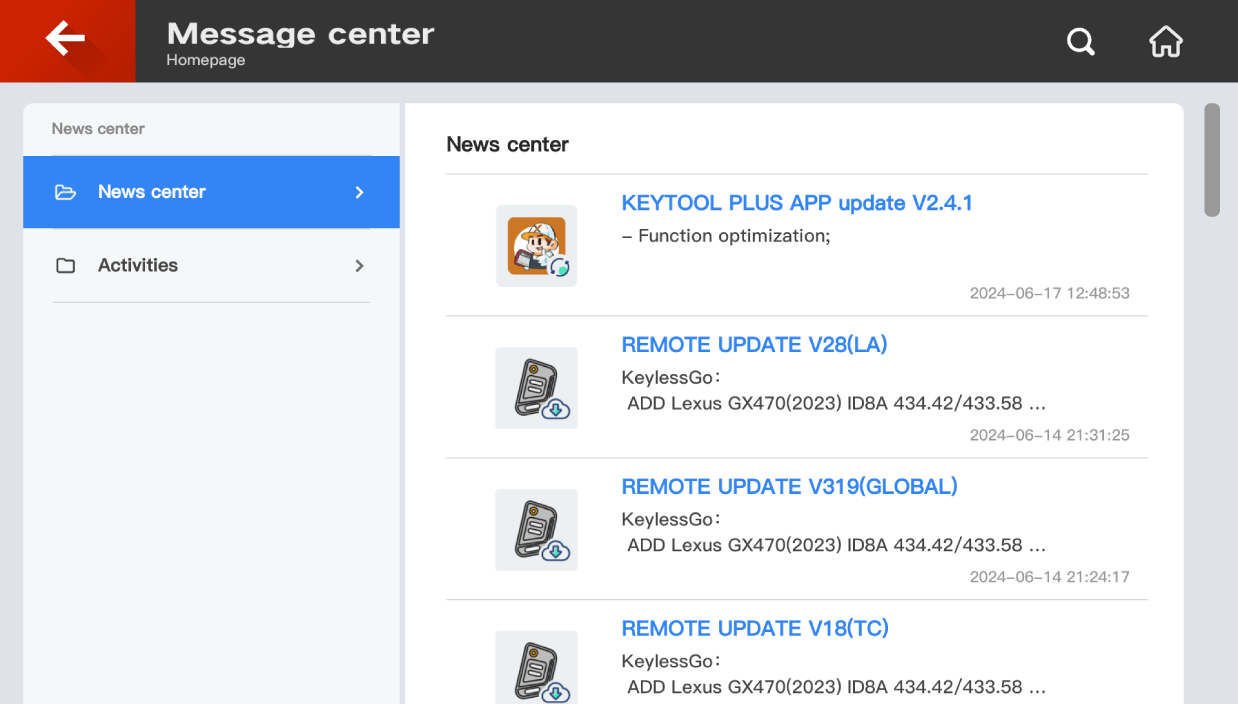This screenshot has width=1238, height=704.
Task: Expand the Activities chevron arrow
Action: [x=360, y=266]
